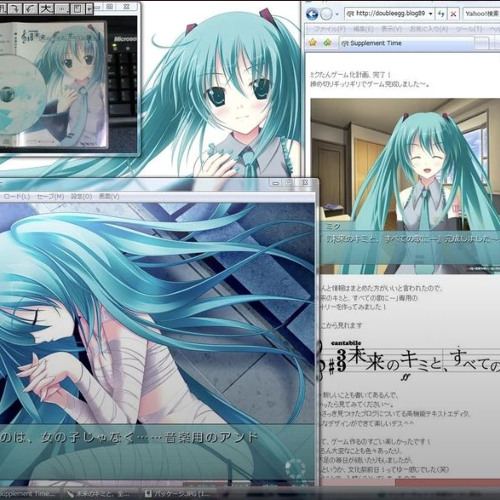Open the address bar URL history dropdown

pos(430,14)
